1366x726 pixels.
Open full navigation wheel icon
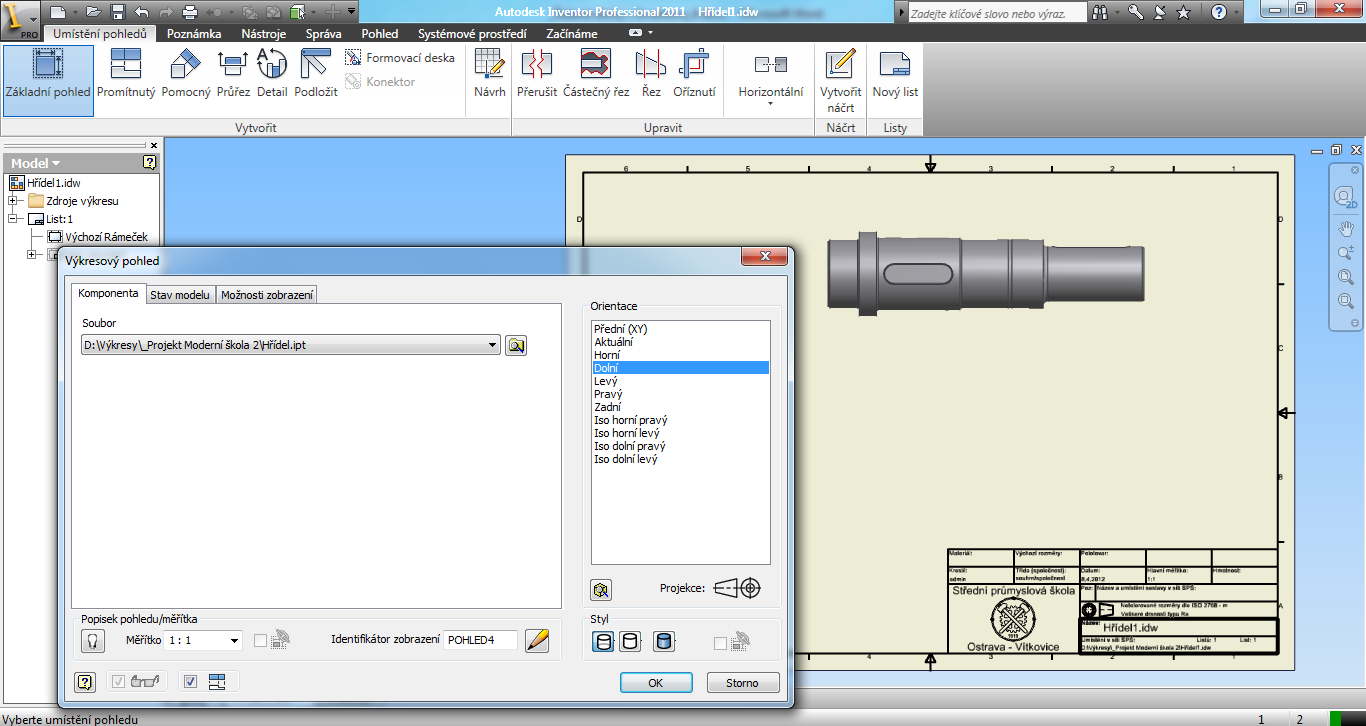click(1346, 196)
